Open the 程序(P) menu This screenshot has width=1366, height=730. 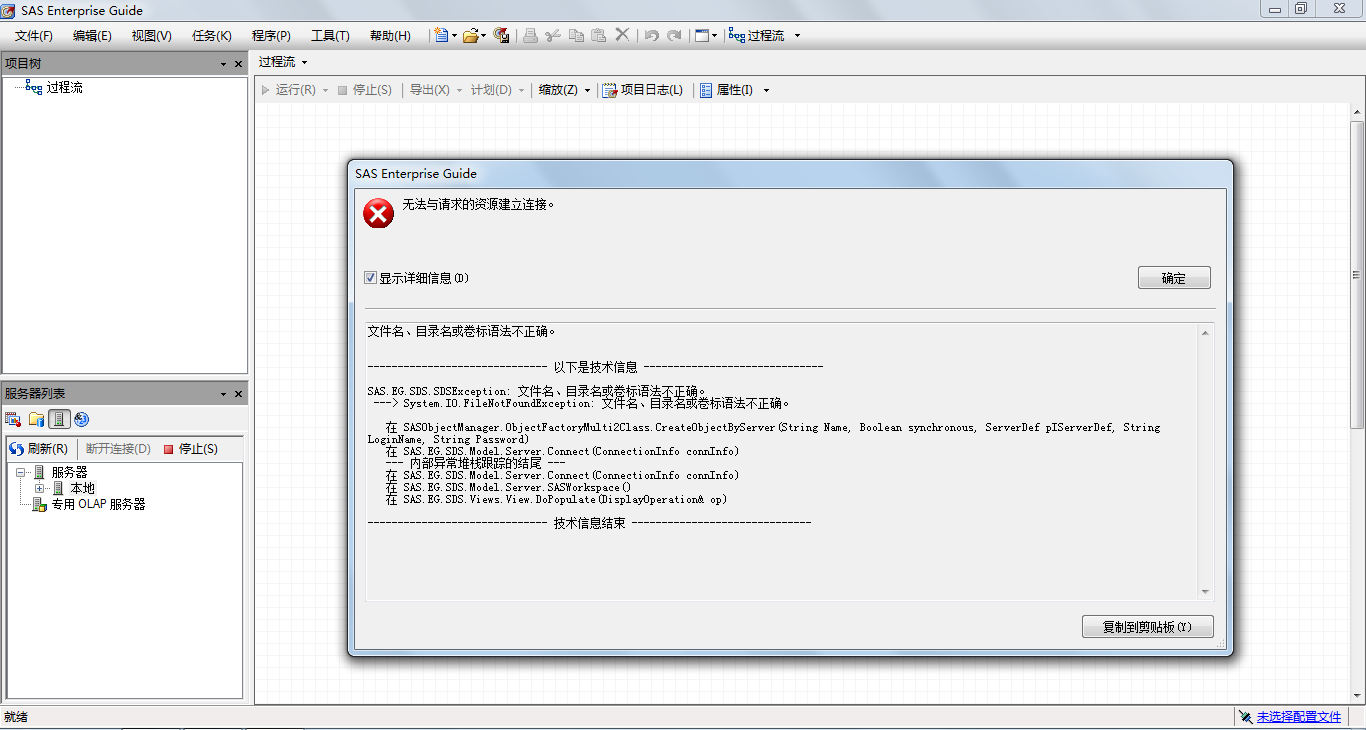point(271,36)
